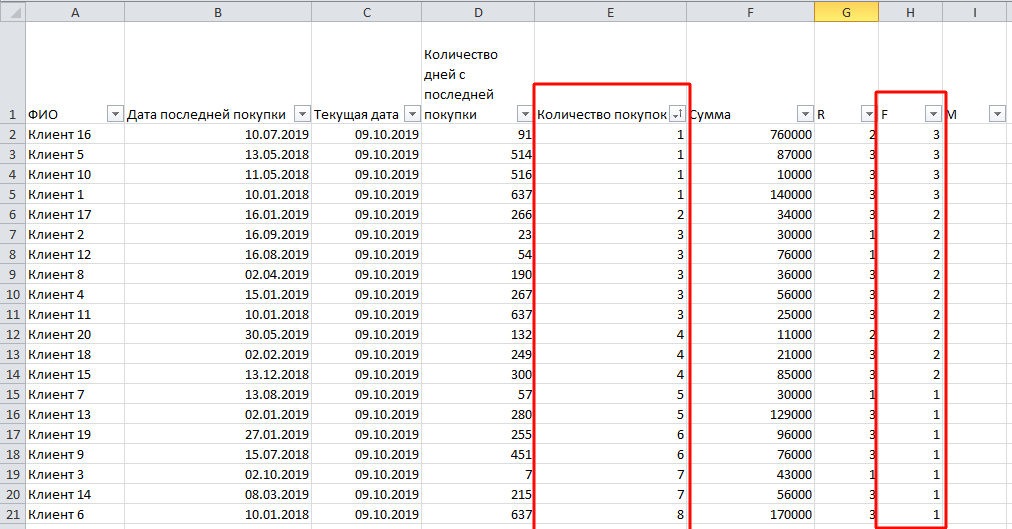
Task: Open the filter dropdown in cell H1
Action: click(933, 114)
